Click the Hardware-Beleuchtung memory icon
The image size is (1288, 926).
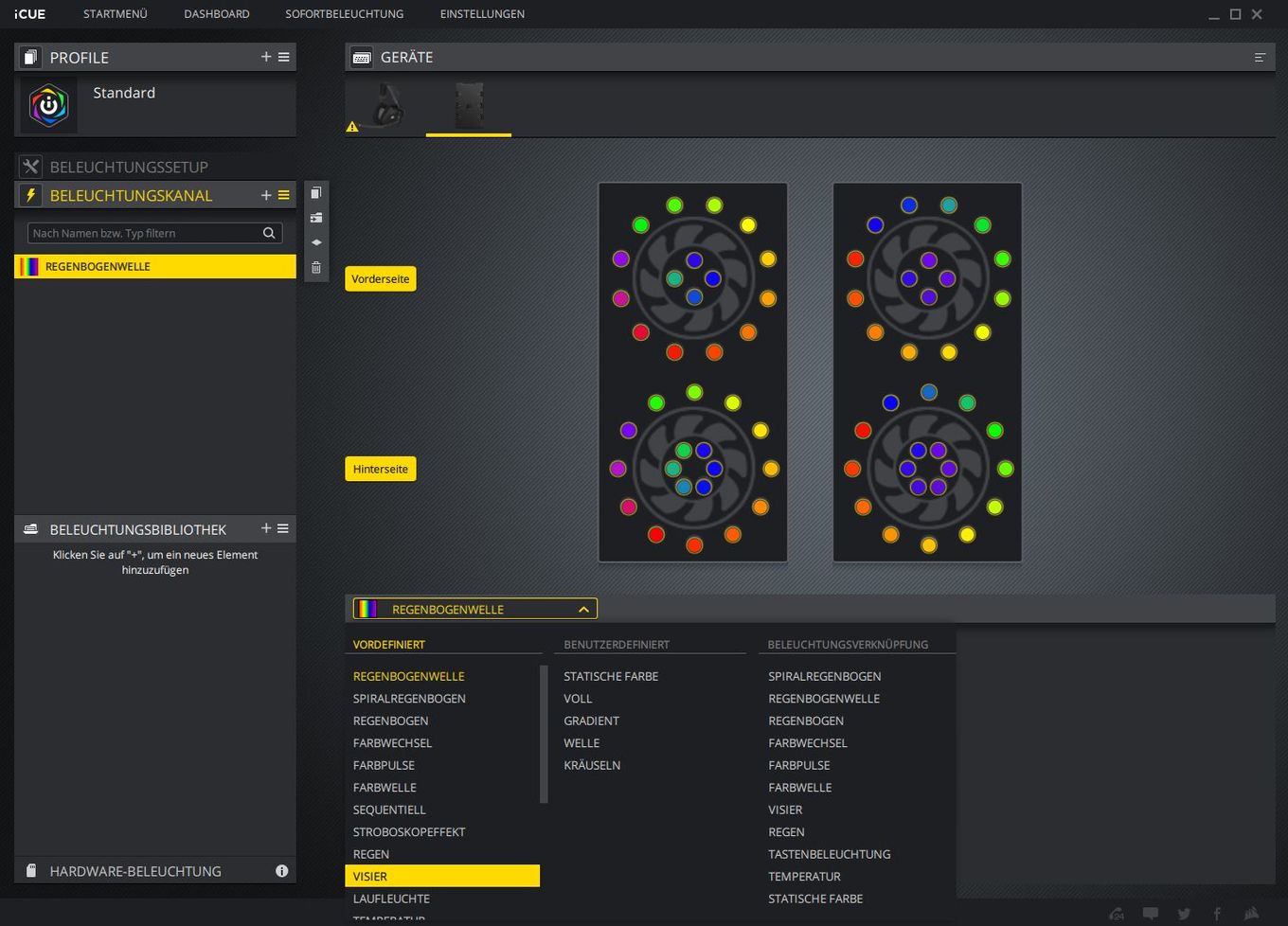30,871
